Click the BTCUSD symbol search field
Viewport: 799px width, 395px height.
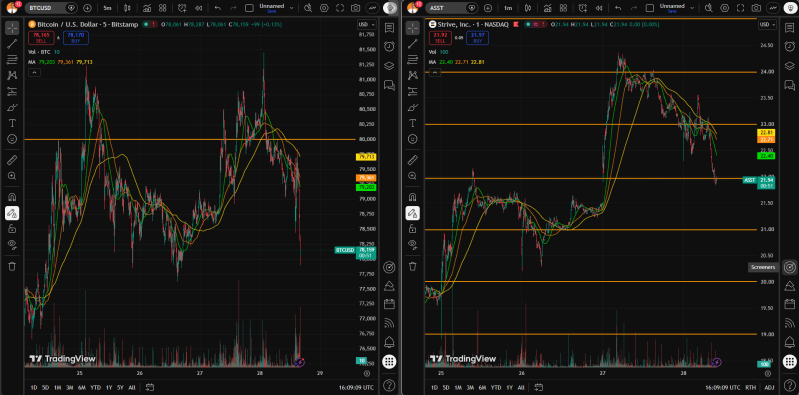coord(47,8)
